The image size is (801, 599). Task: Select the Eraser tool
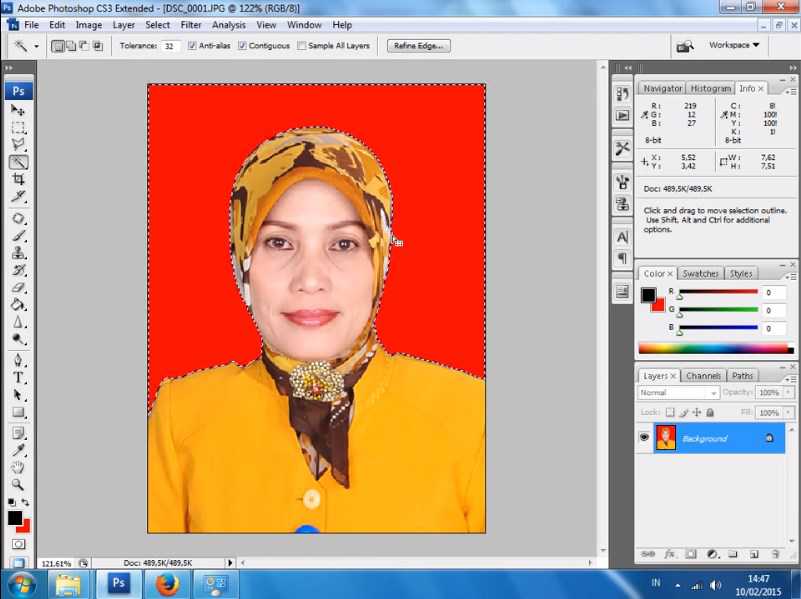coord(18,287)
